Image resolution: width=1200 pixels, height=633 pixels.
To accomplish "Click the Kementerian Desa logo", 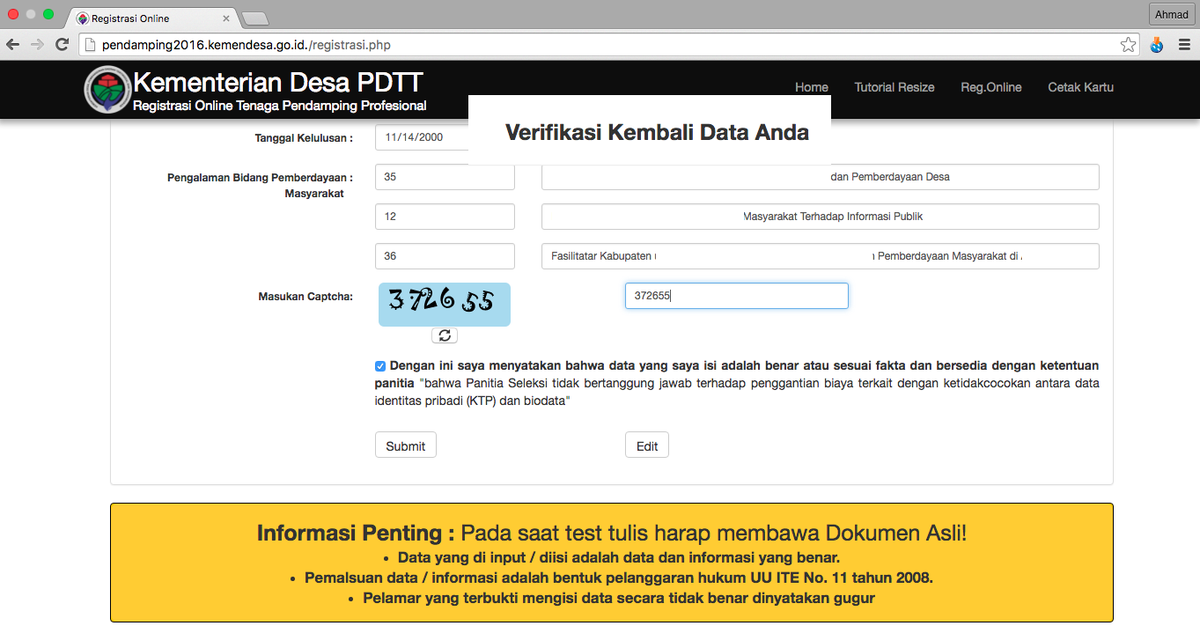I will (107, 89).
